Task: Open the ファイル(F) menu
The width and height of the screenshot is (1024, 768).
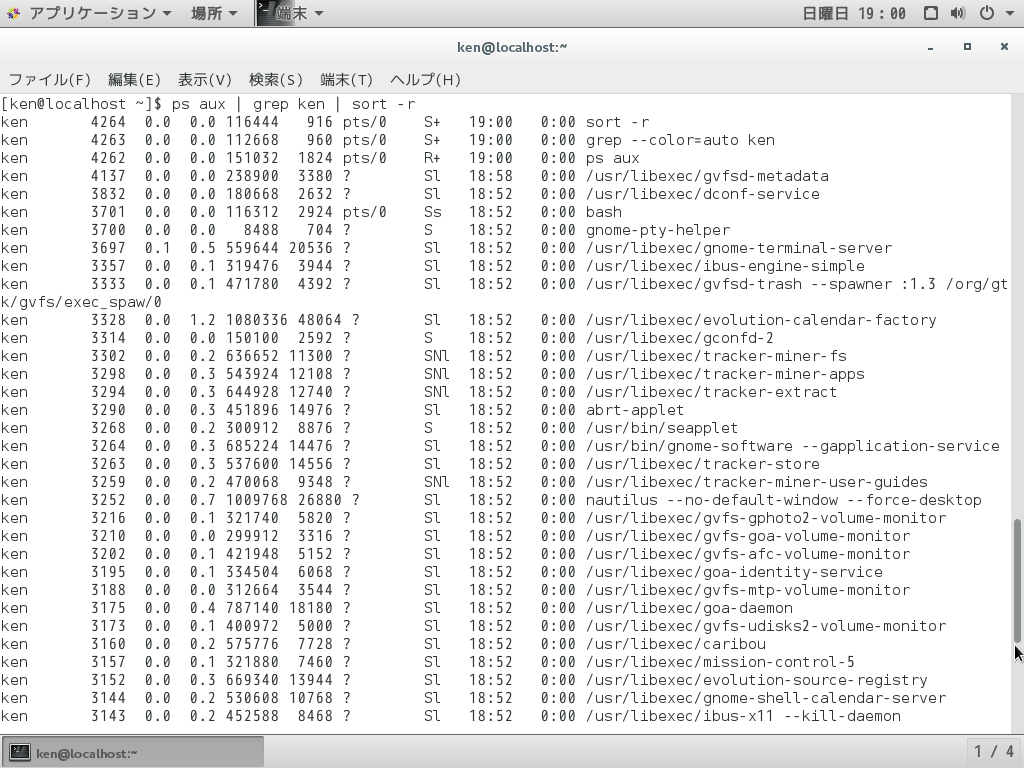Action: pyautogui.click(x=50, y=80)
